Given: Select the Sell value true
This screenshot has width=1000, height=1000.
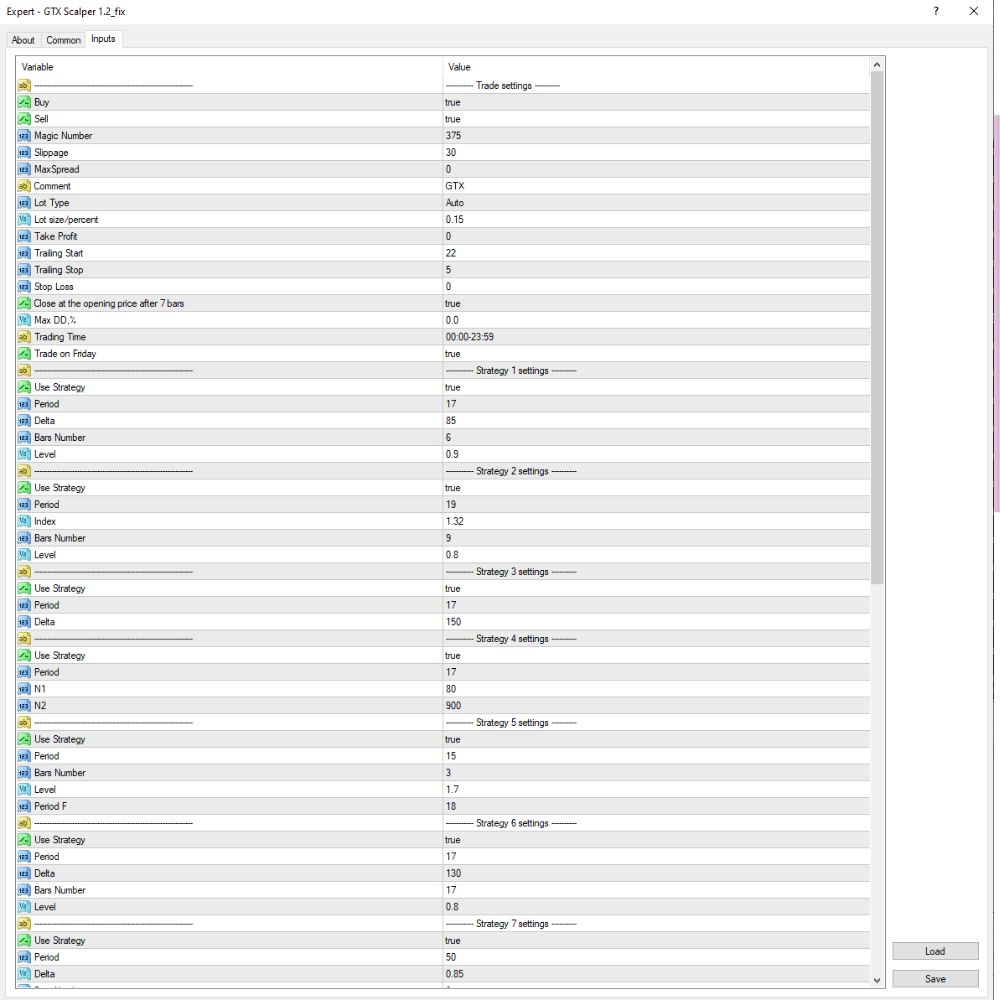Looking at the screenshot, I should [453, 119].
